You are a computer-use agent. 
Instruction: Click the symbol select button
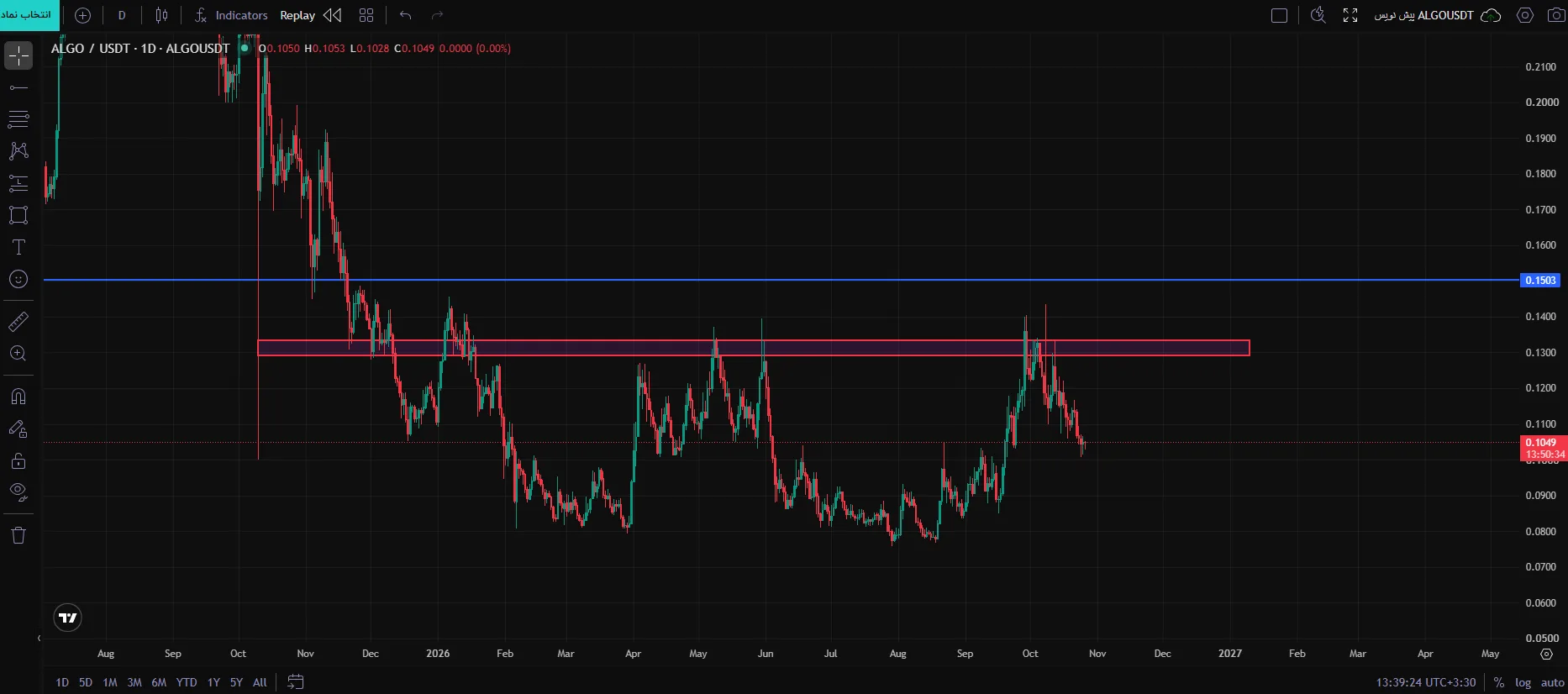(29, 15)
